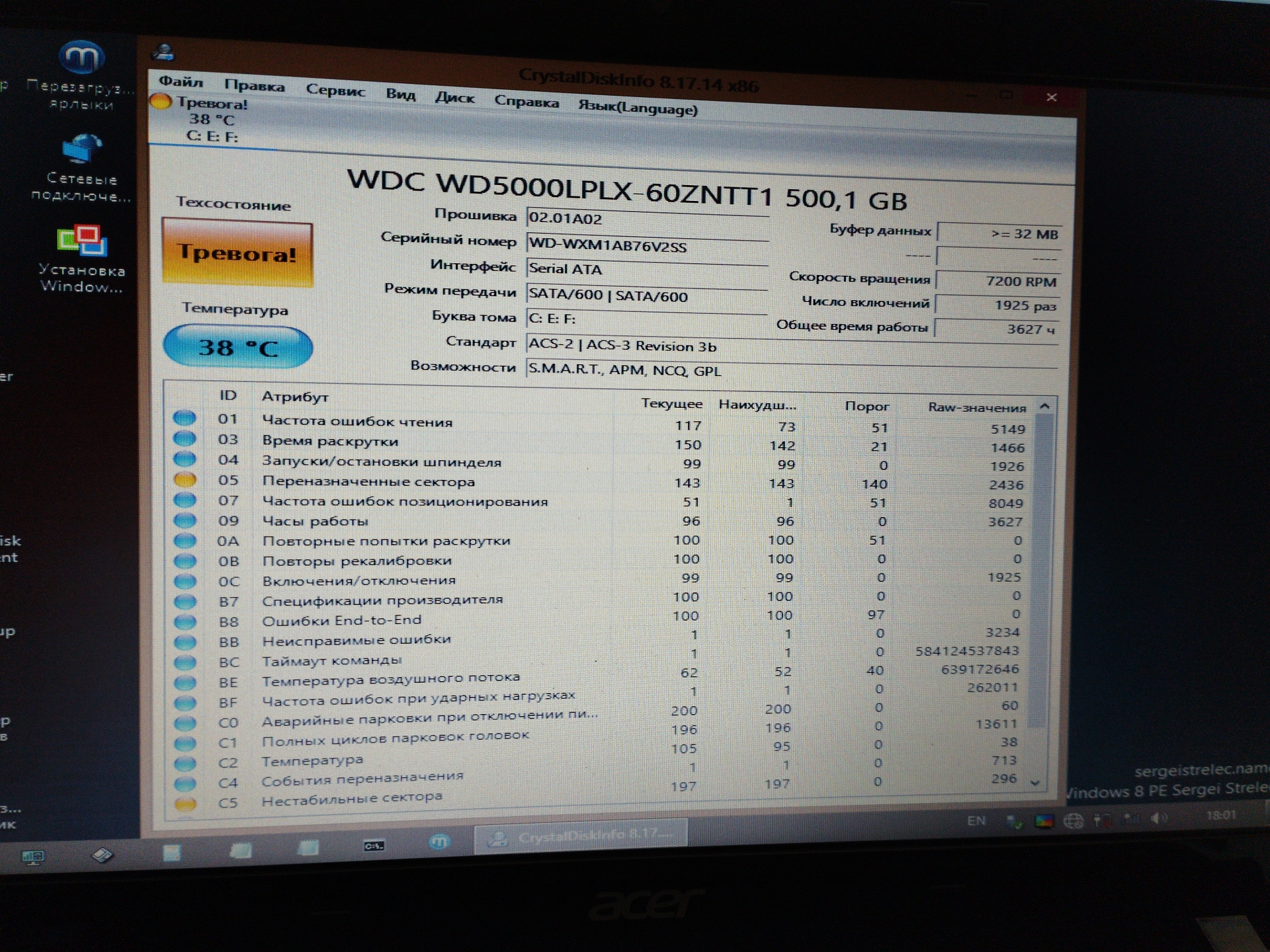Screen dimensions: 1270x952
Task: Click orange warning icon for attribute 05
Action: click(x=185, y=479)
